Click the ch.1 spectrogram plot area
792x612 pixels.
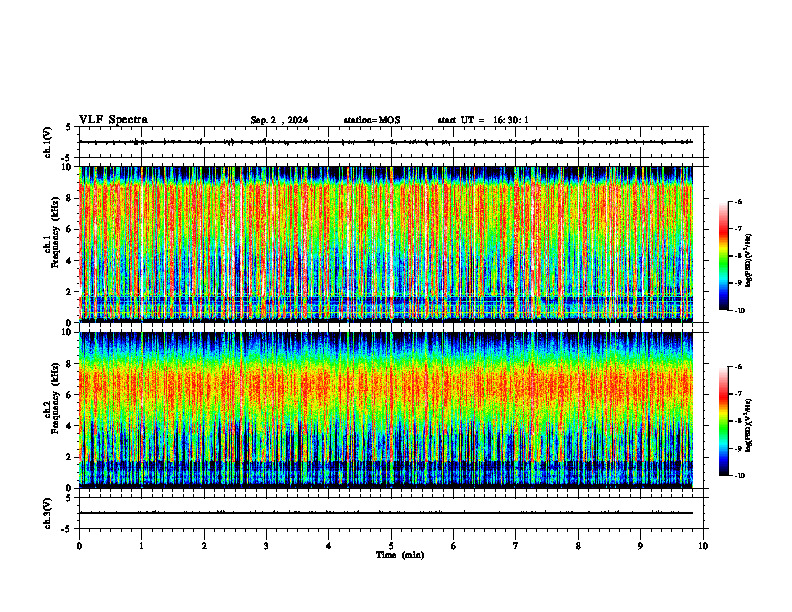386,244
